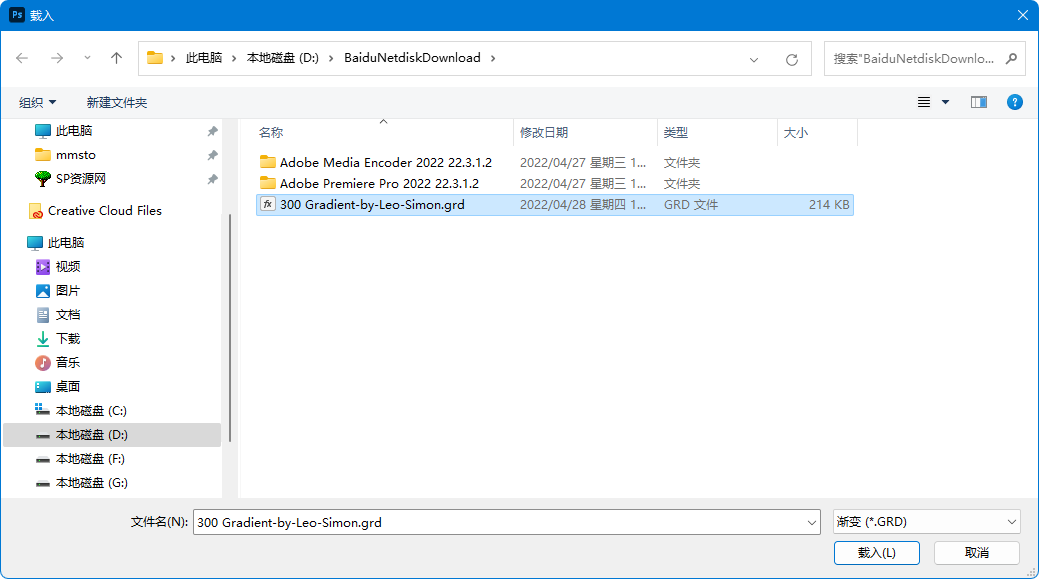
Task: Select 本地磁盘 (C:) drive
Action: 91,411
